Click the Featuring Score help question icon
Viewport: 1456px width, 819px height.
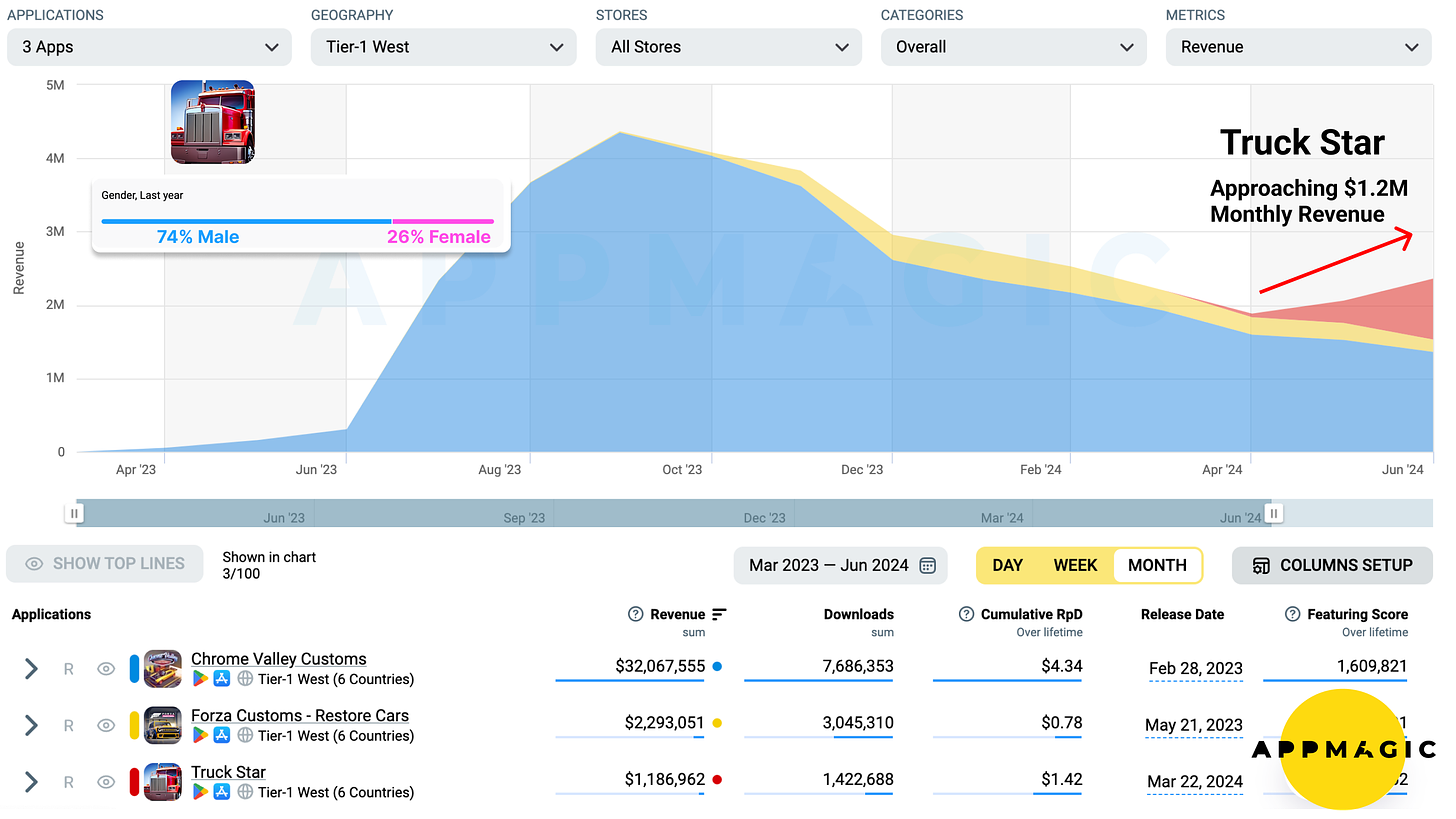coord(1292,614)
